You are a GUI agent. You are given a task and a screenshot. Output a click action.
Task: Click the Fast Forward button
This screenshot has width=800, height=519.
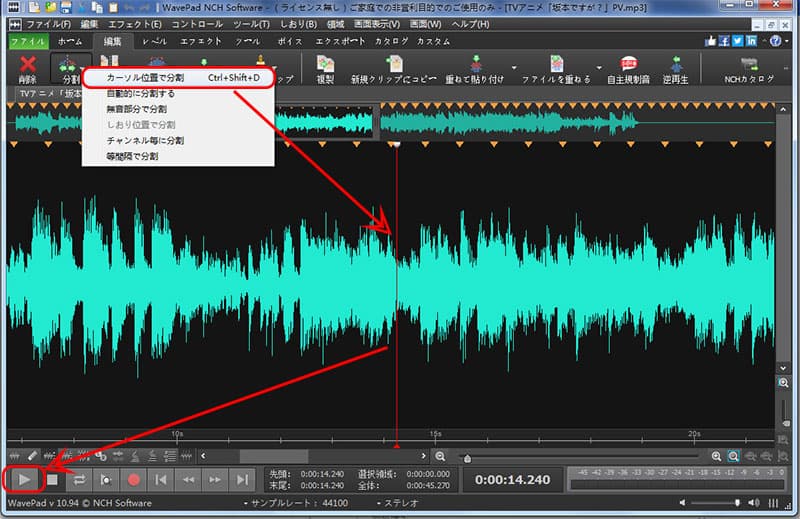[215, 480]
